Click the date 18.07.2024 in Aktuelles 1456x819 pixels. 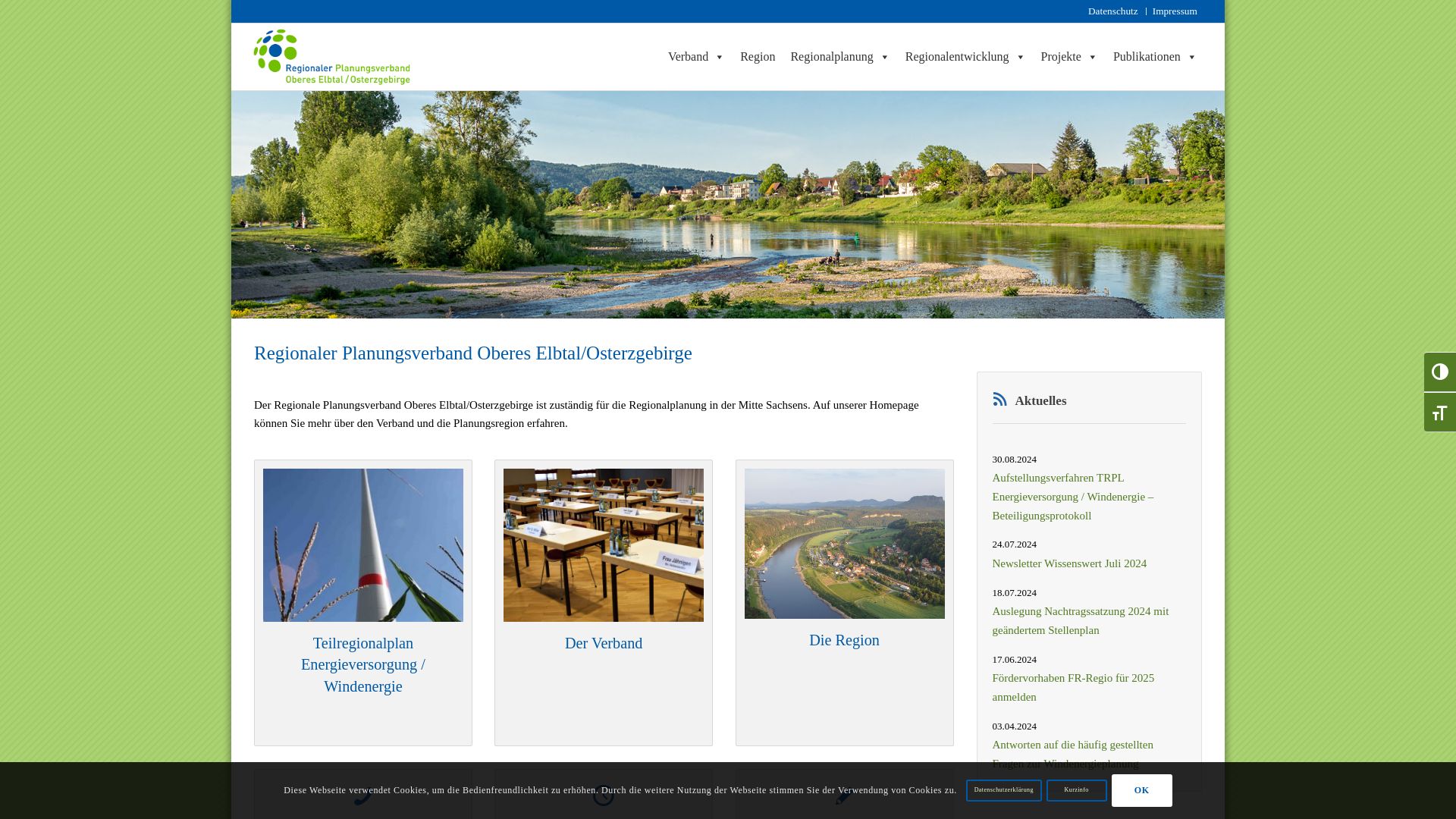(1014, 593)
